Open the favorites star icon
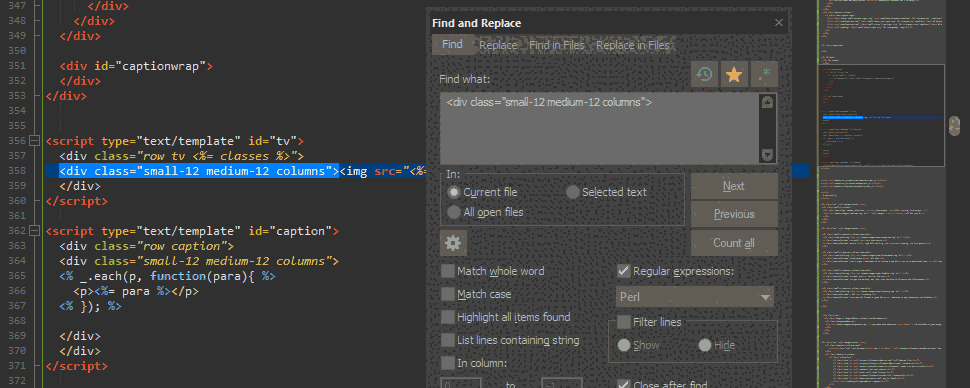This screenshot has width=970, height=388. click(734, 75)
